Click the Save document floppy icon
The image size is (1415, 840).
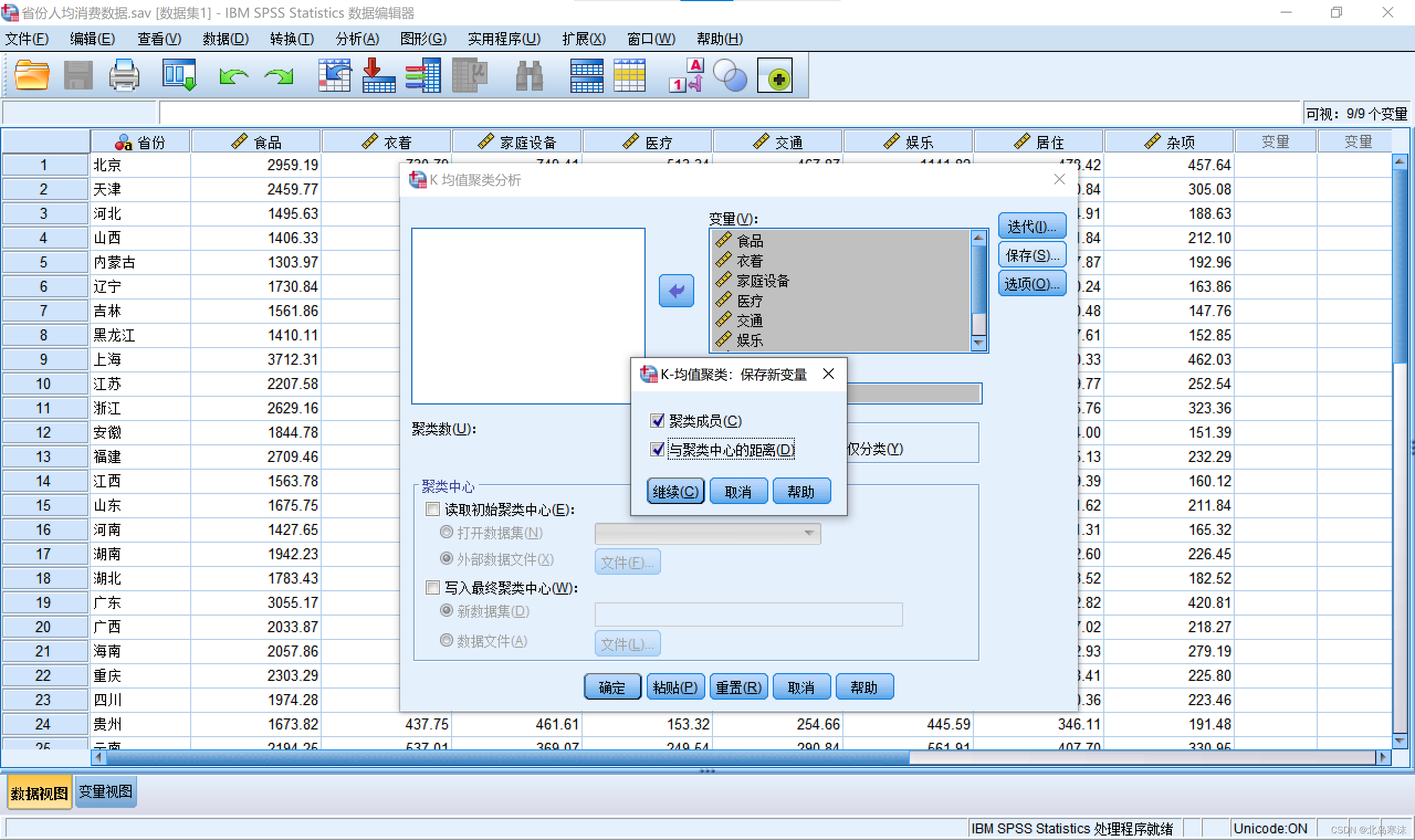78,75
